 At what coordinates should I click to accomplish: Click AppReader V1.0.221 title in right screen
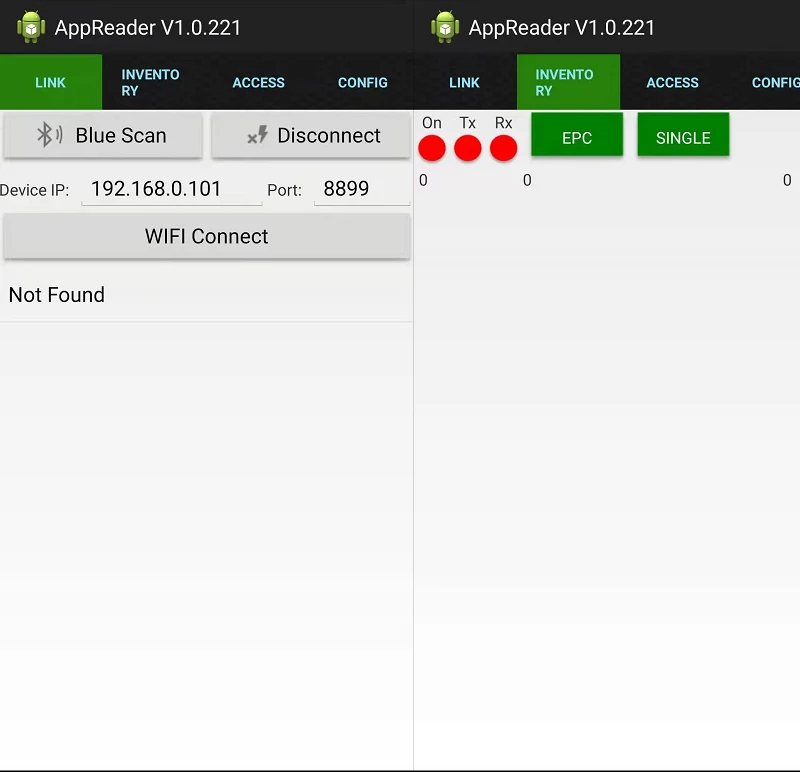(561, 28)
